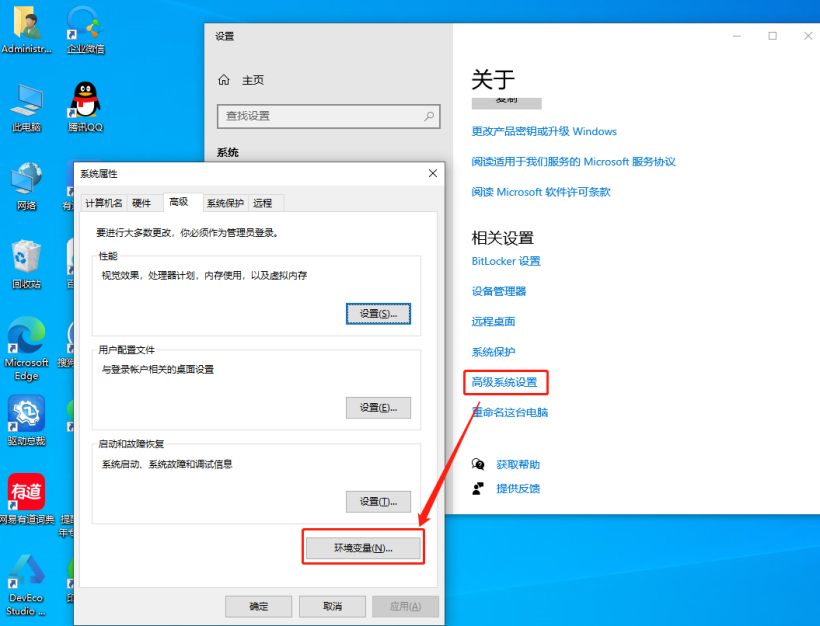The width and height of the screenshot is (820, 626).
Task: Switch to the 远程 tab
Action: click(263, 202)
